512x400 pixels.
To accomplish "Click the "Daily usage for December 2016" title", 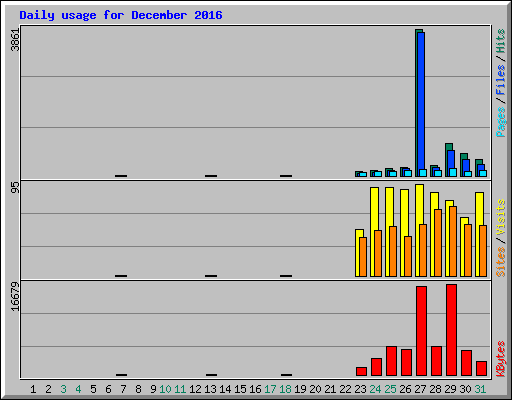I will pyautogui.click(x=121, y=15).
